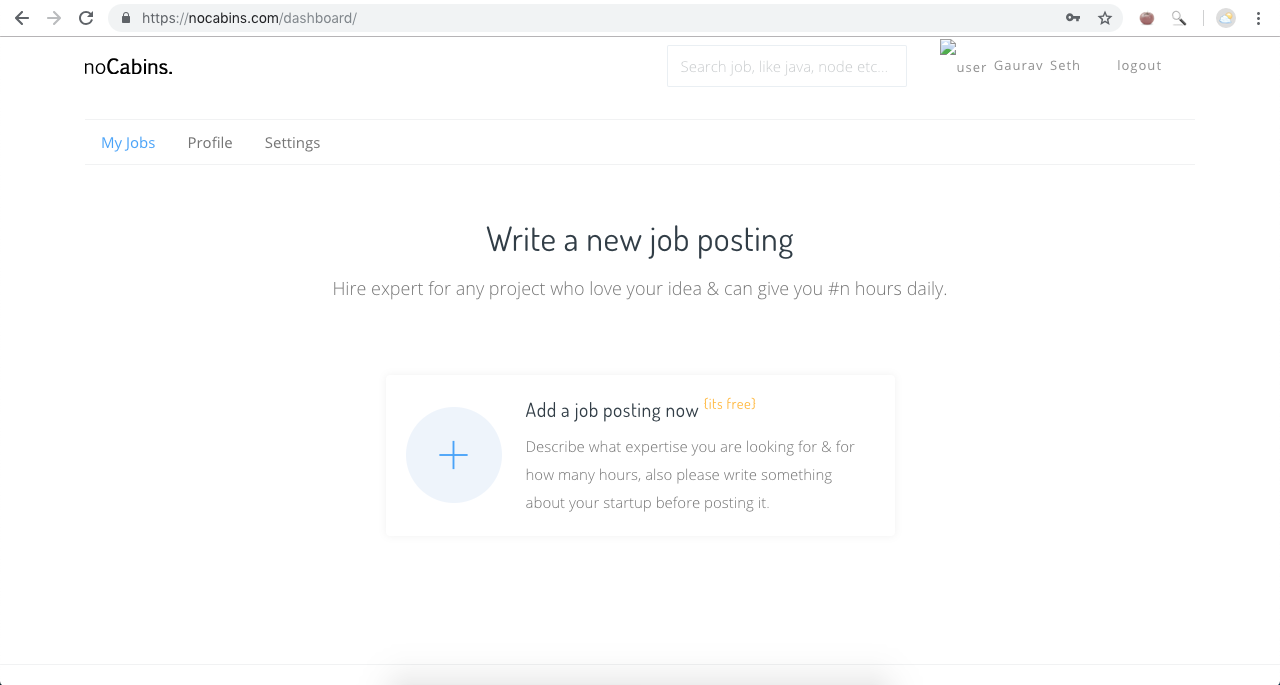Screen dimensions: 1280x685
Task: Open the My Jobs tab
Action: pyautogui.click(x=128, y=143)
